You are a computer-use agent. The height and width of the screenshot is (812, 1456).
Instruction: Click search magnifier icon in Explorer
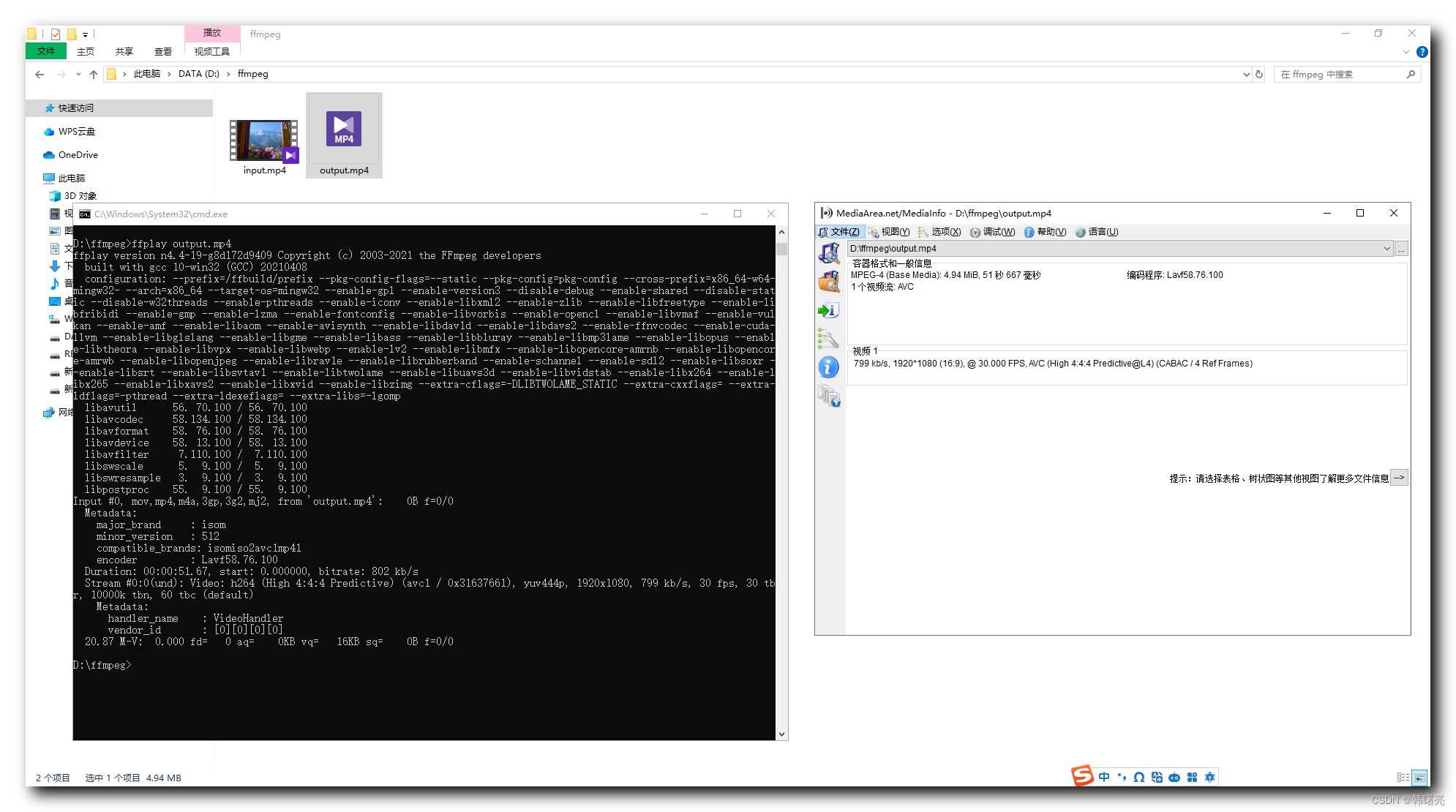click(x=1411, y=74)
